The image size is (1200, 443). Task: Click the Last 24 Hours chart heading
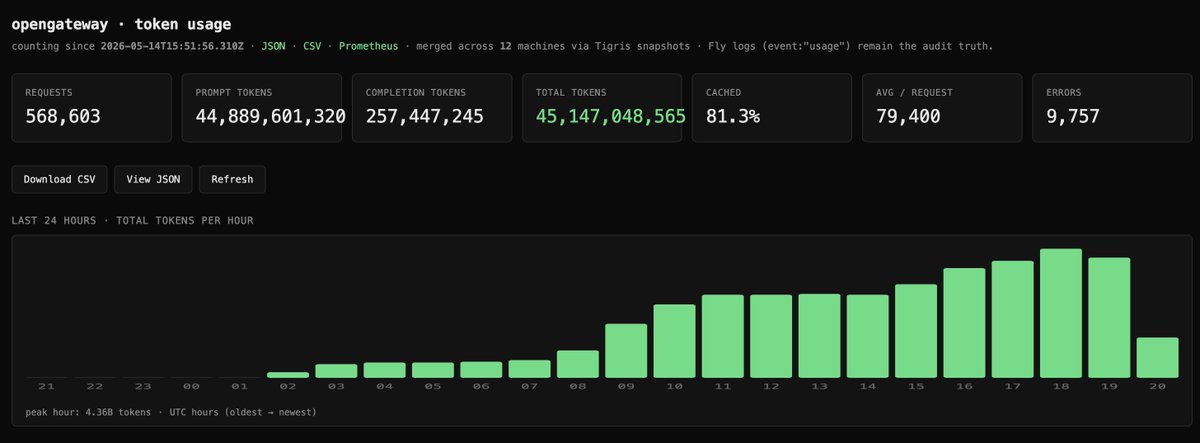pyautogui.click(x=133, y=220)
